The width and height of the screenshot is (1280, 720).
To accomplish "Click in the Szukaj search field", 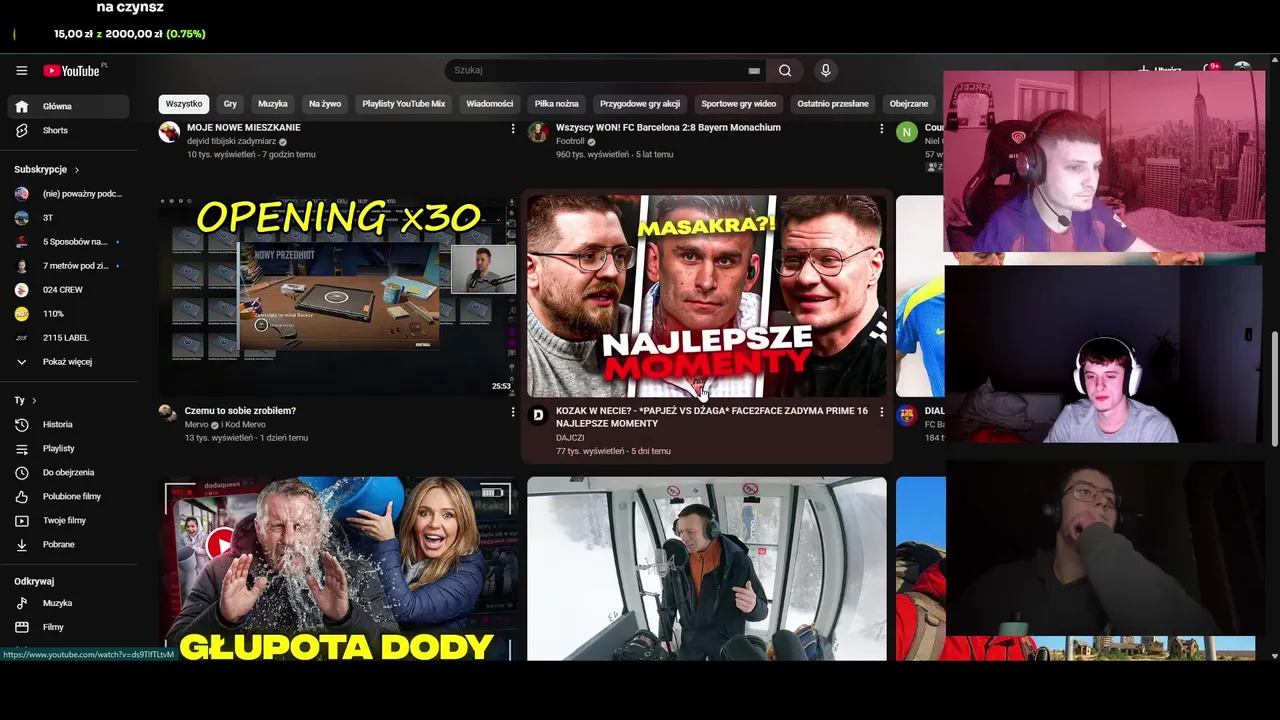I will [596, 71].
